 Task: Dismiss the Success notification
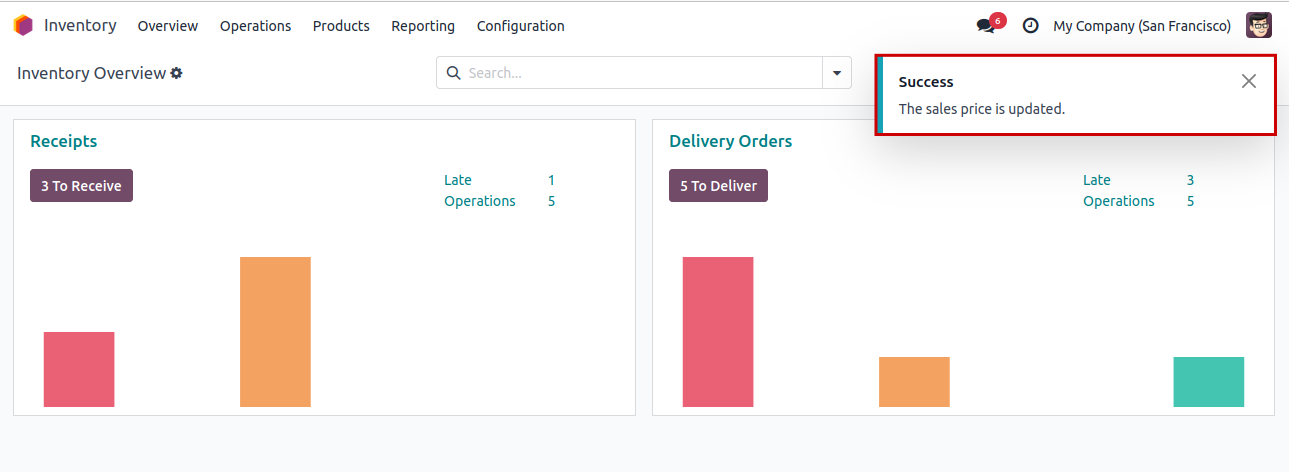(x=1248, y=81)
